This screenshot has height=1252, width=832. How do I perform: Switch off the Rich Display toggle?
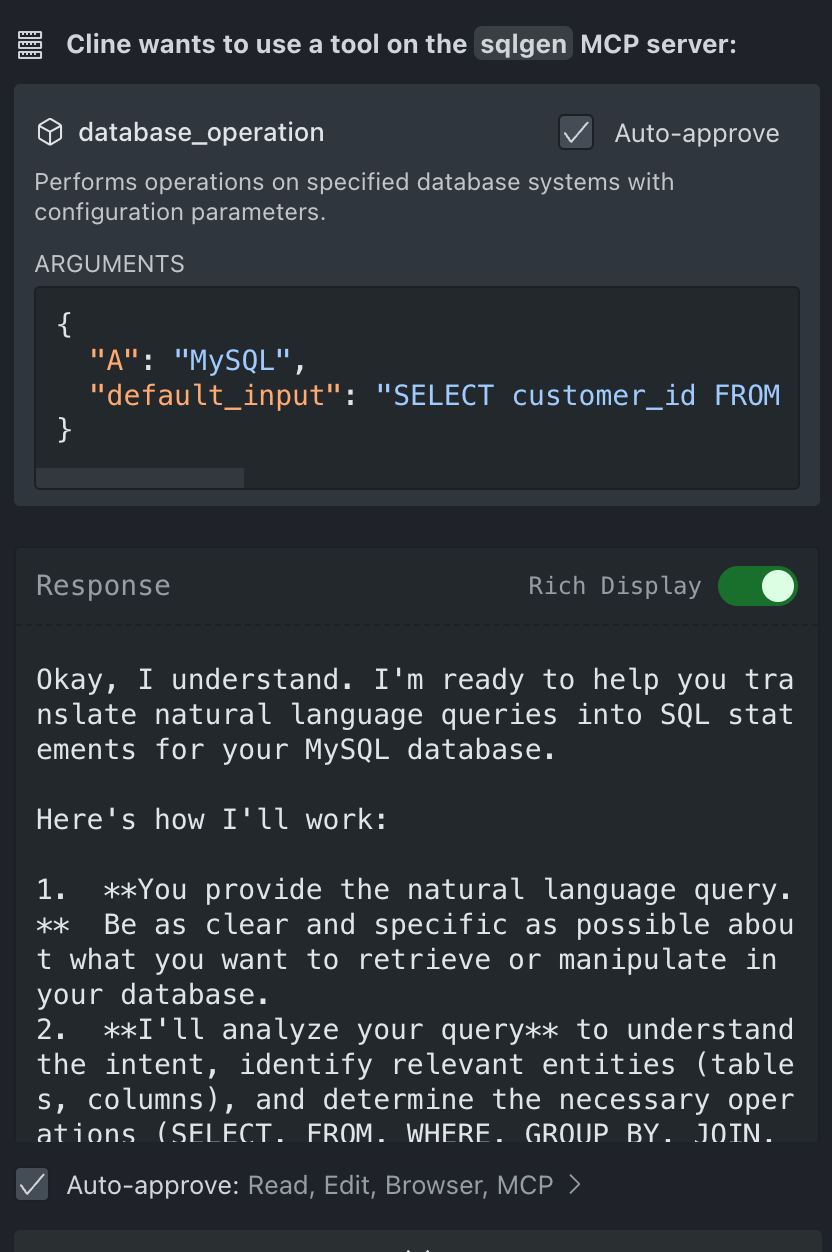point(757,586)
